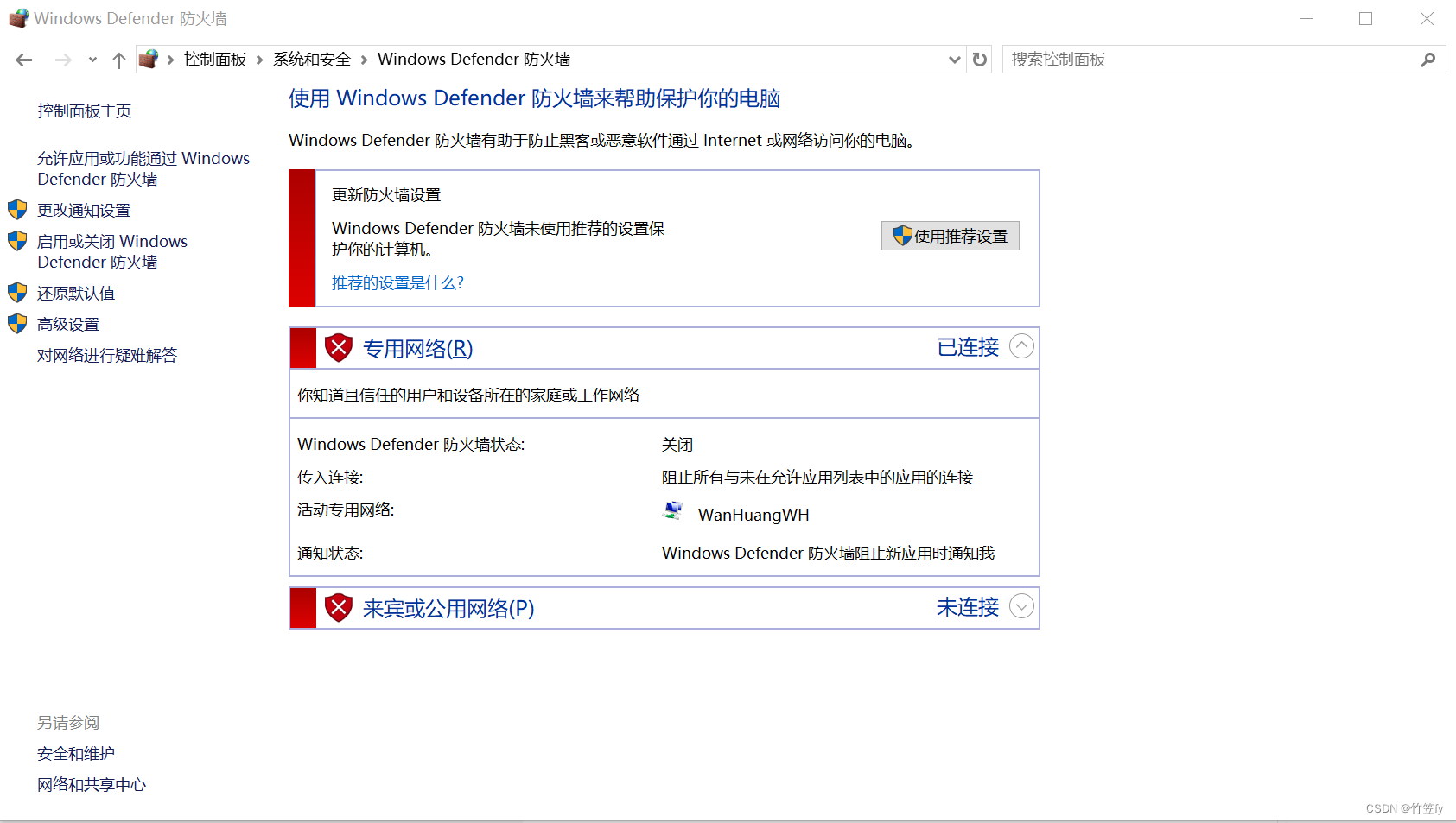Click the firewall icon in the title bar
1456x823 pixels.
click(x=18, y=18)
